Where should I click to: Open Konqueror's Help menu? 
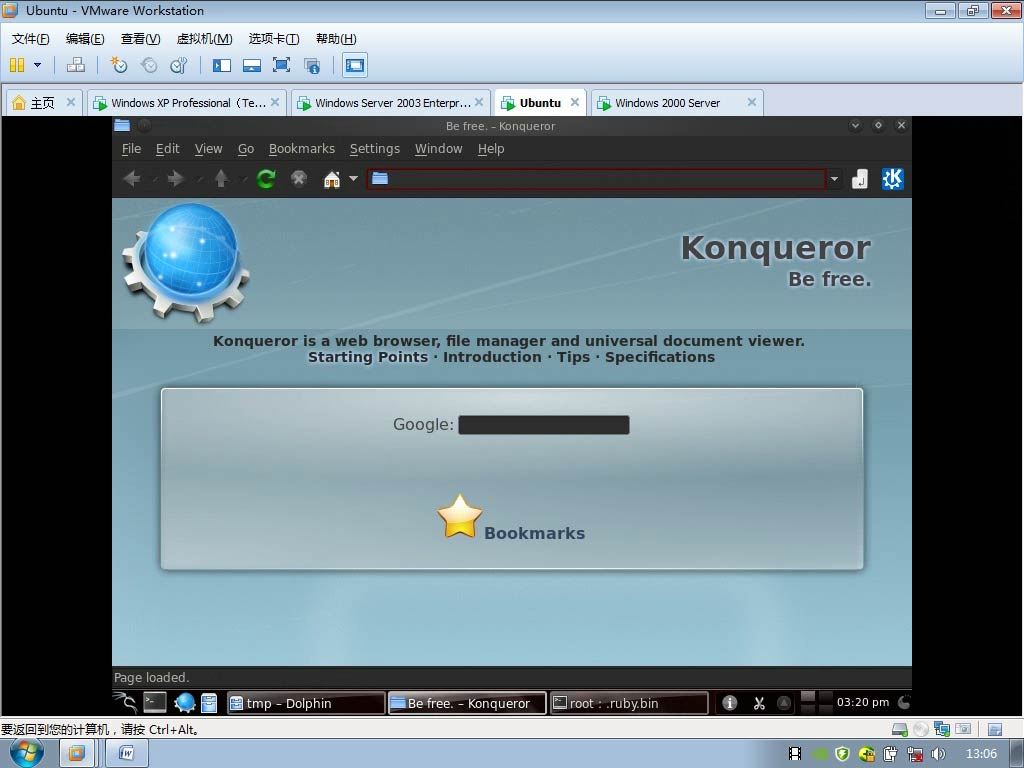pos(491,149)
